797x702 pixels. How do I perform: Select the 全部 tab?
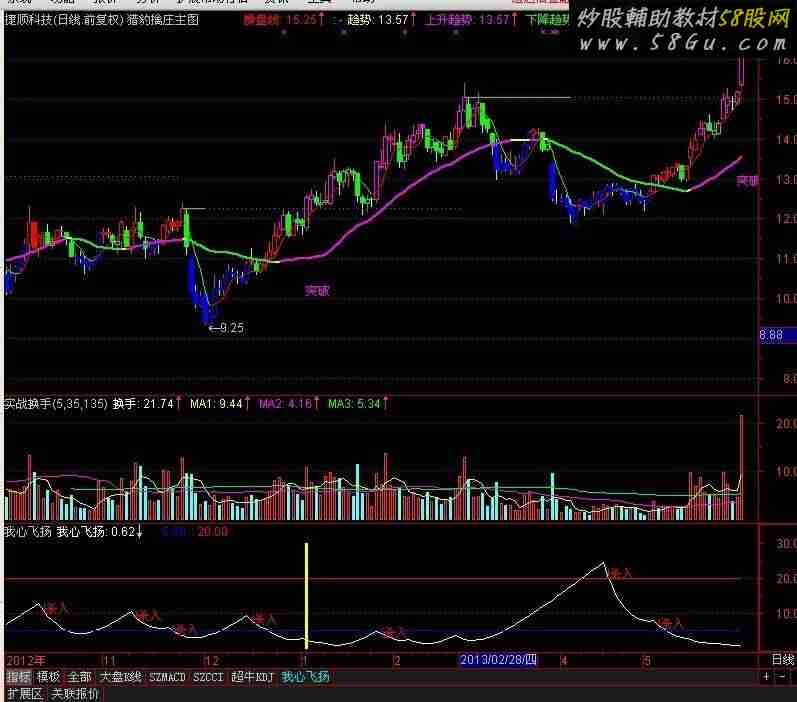click(79, 677)
